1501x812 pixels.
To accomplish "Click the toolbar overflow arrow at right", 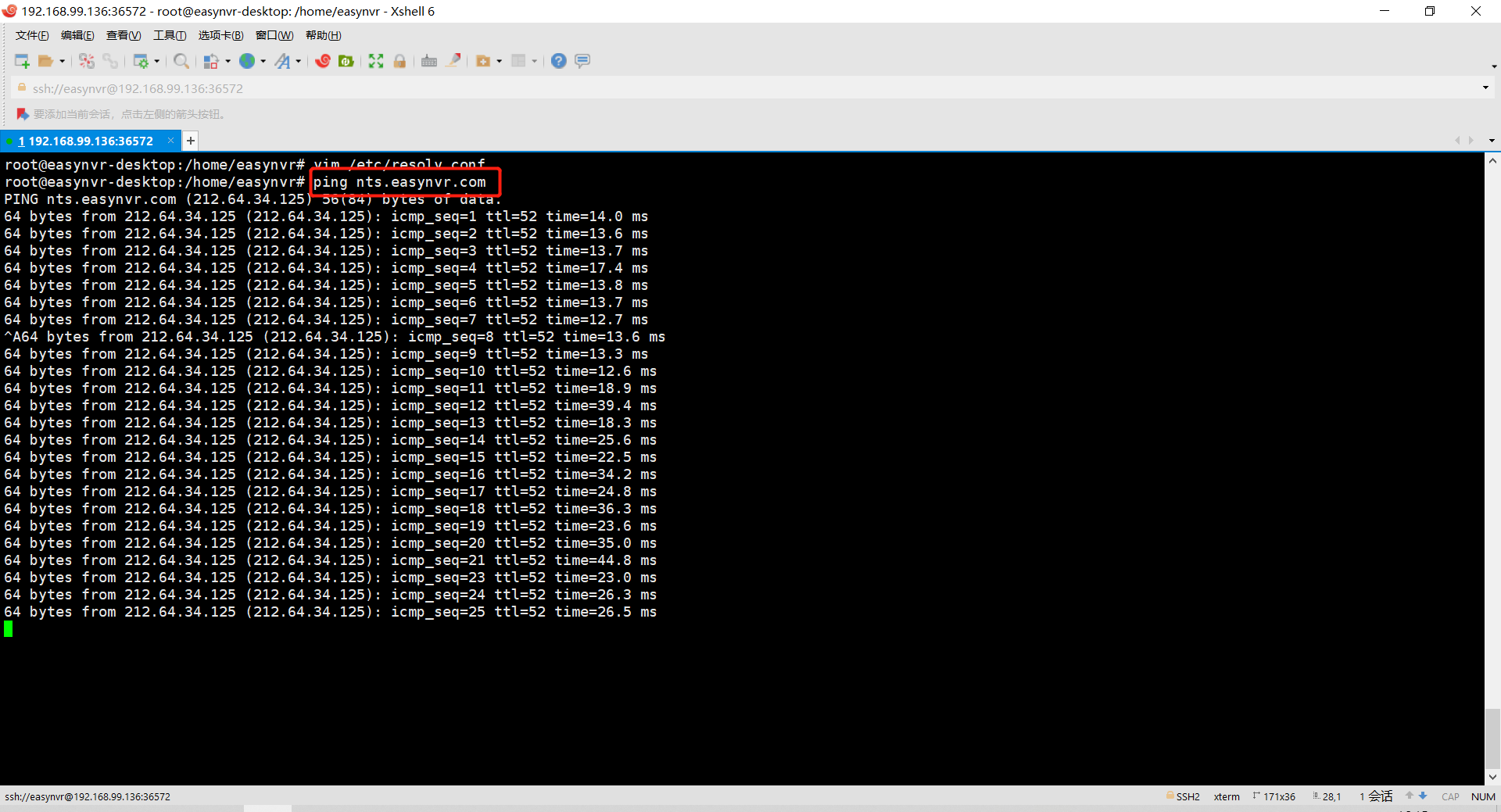I will click(x=1494, y=66).
